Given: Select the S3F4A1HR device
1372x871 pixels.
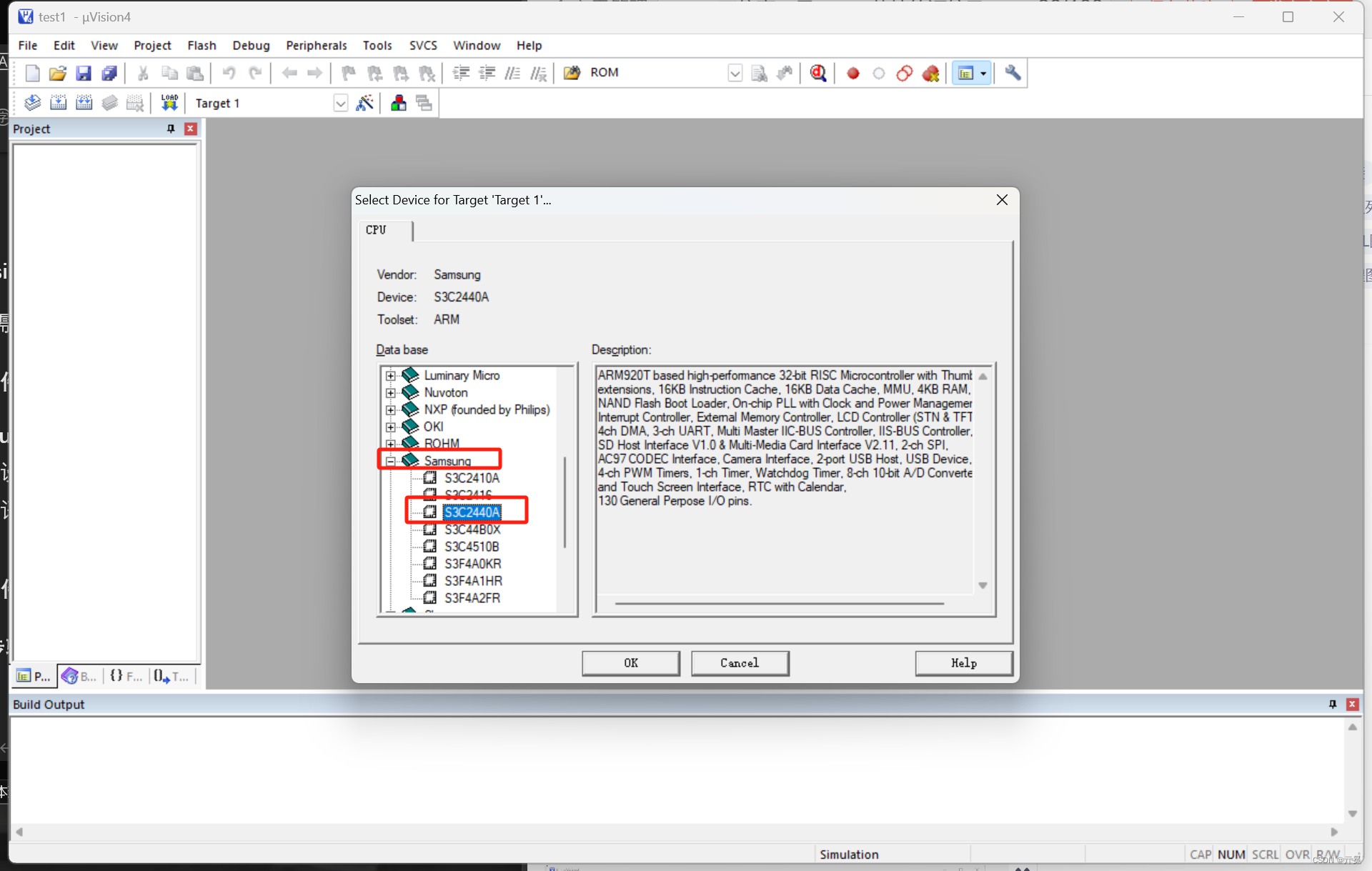Looking at the screenshot, I should (473, 581).
